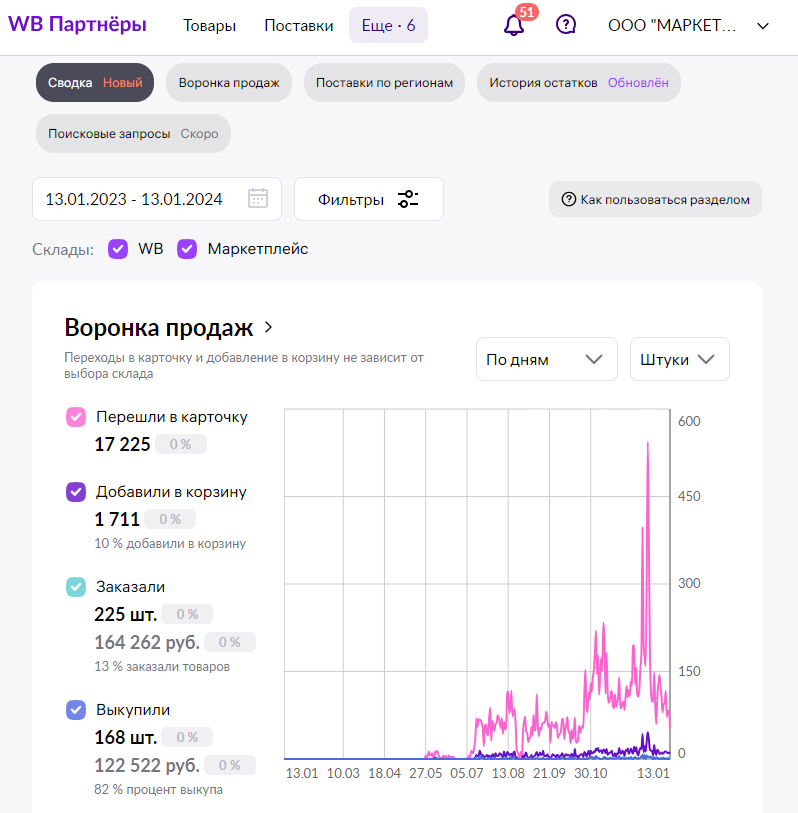The image size is (798, 813).
Task: Toggle Добавили в корзину series checkbox
Action: coord(76,492)
